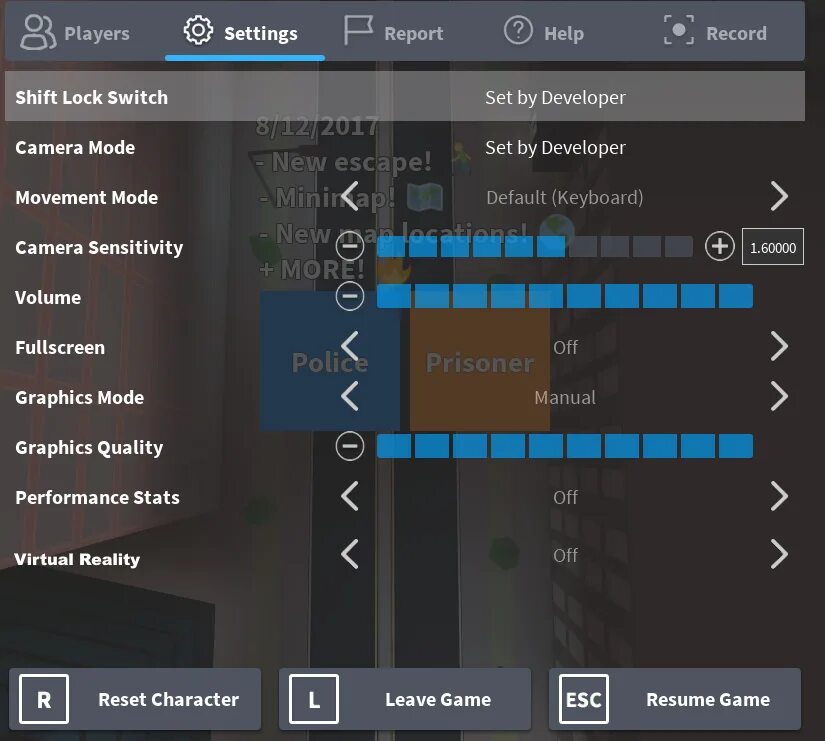Click Camera Mode Set by Developer value
Viewport: 825px width, 741px height.
(555, 147)
